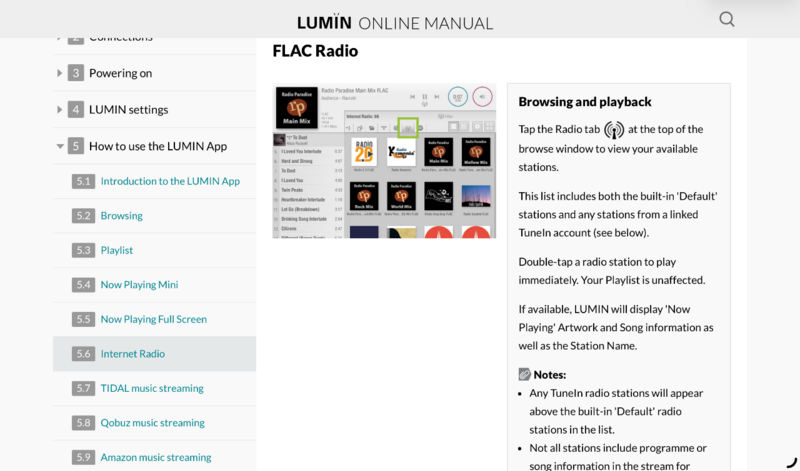
Task: Open the search magnifier icon
Action: point(727,19)
